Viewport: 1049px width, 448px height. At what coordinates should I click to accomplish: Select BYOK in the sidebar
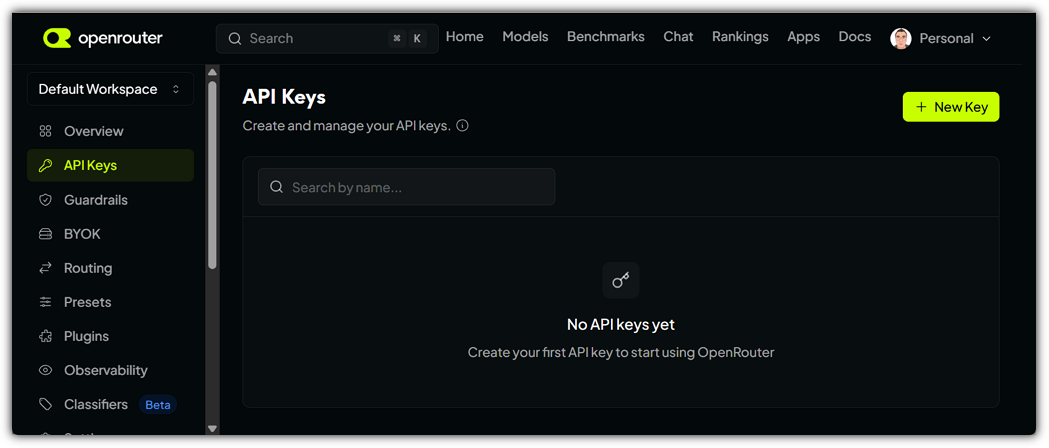(x=110, y=234)
